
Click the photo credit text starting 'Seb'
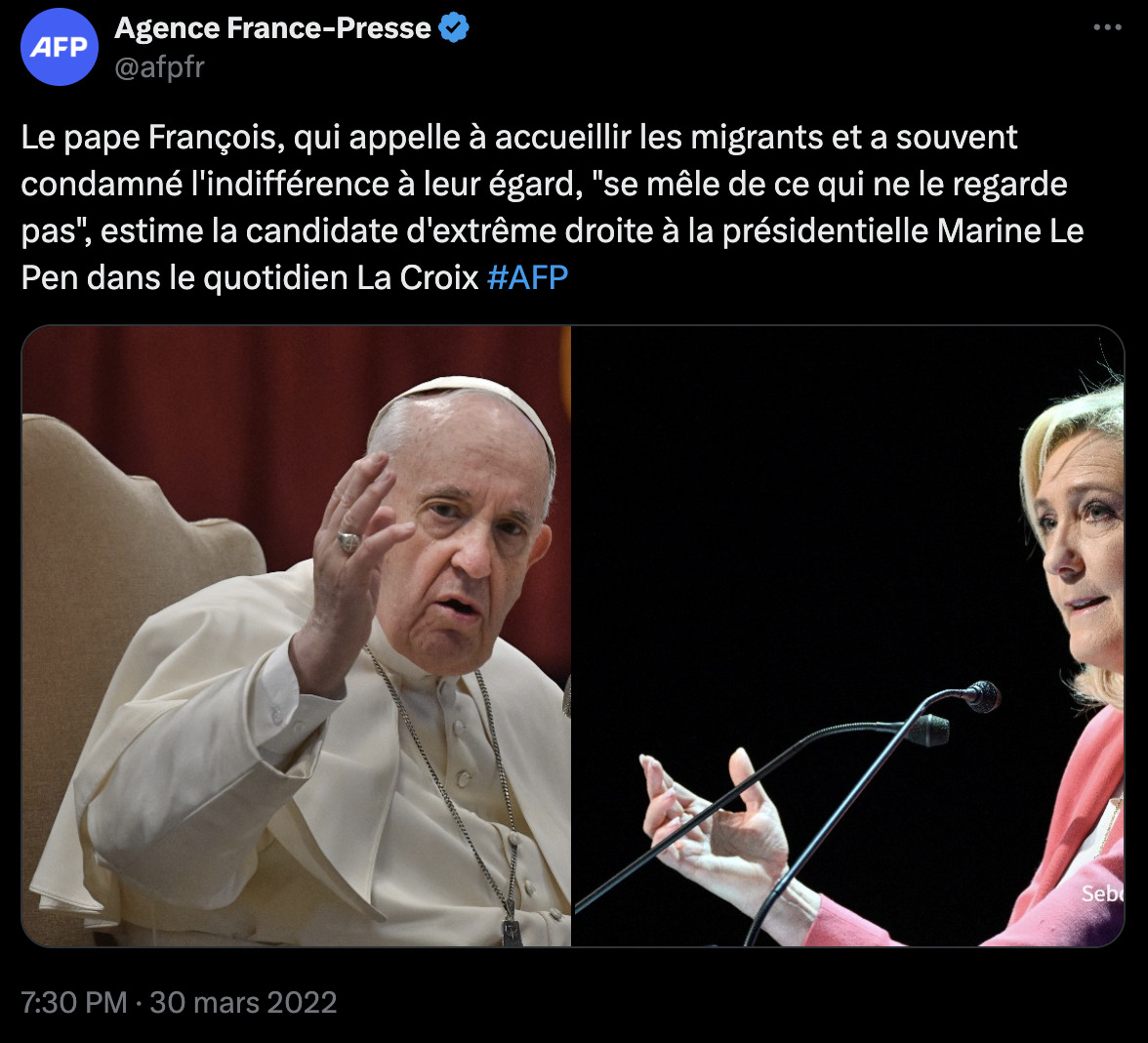1102,893
